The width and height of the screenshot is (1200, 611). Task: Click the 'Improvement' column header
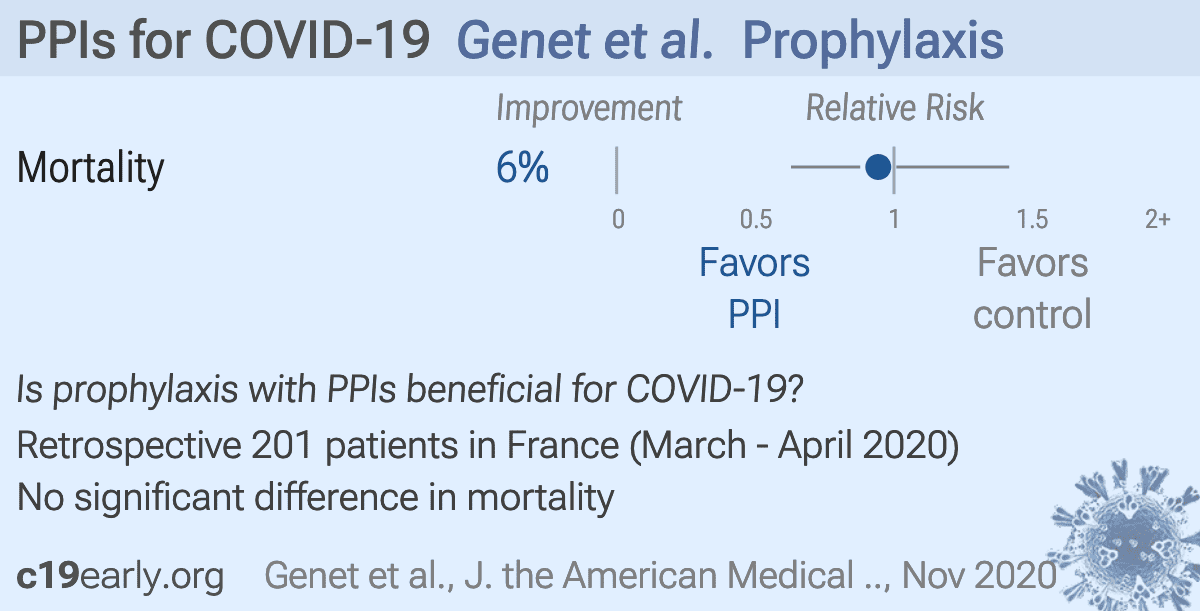coord(589,108)
